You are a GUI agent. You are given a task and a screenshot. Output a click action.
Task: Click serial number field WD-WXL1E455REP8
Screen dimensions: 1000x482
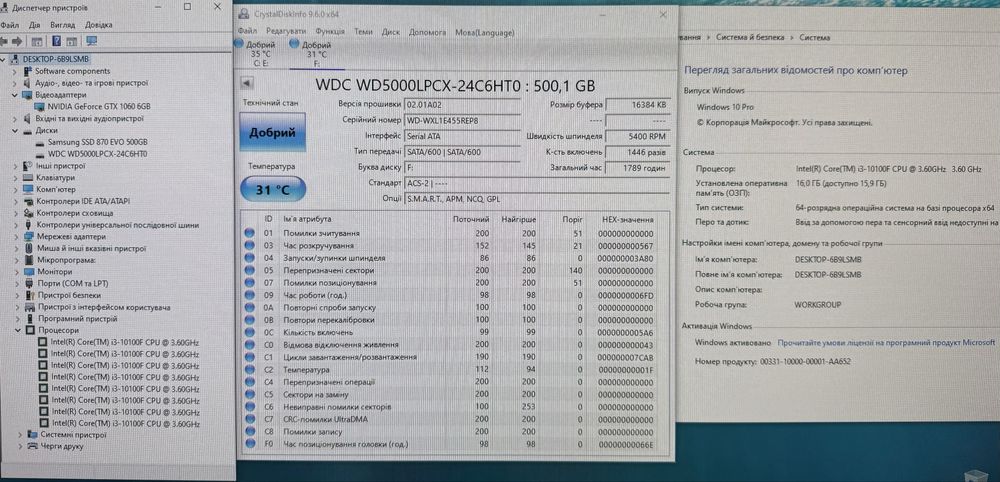(462, 120)
